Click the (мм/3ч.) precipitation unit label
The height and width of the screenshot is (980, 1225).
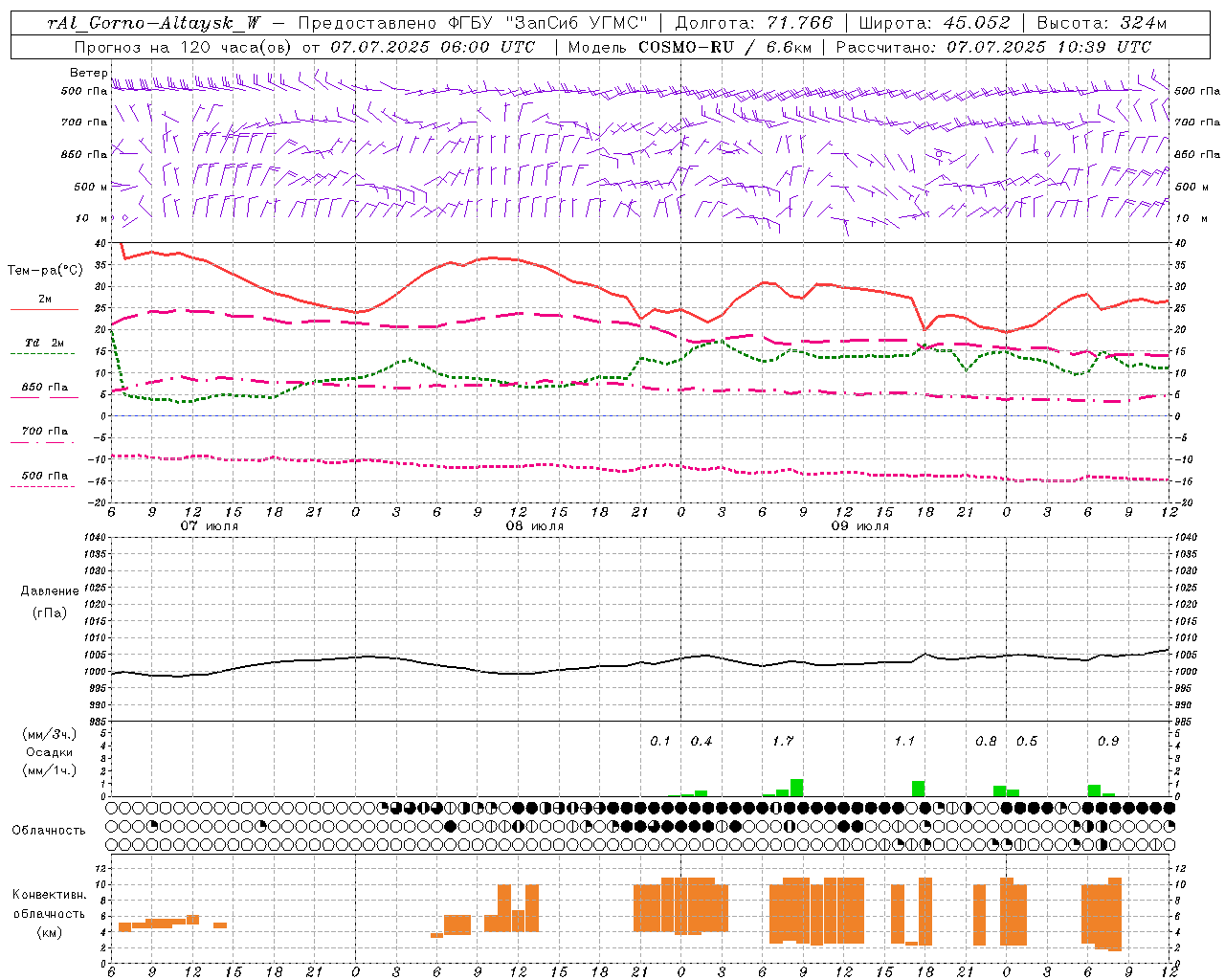(50, 734)
